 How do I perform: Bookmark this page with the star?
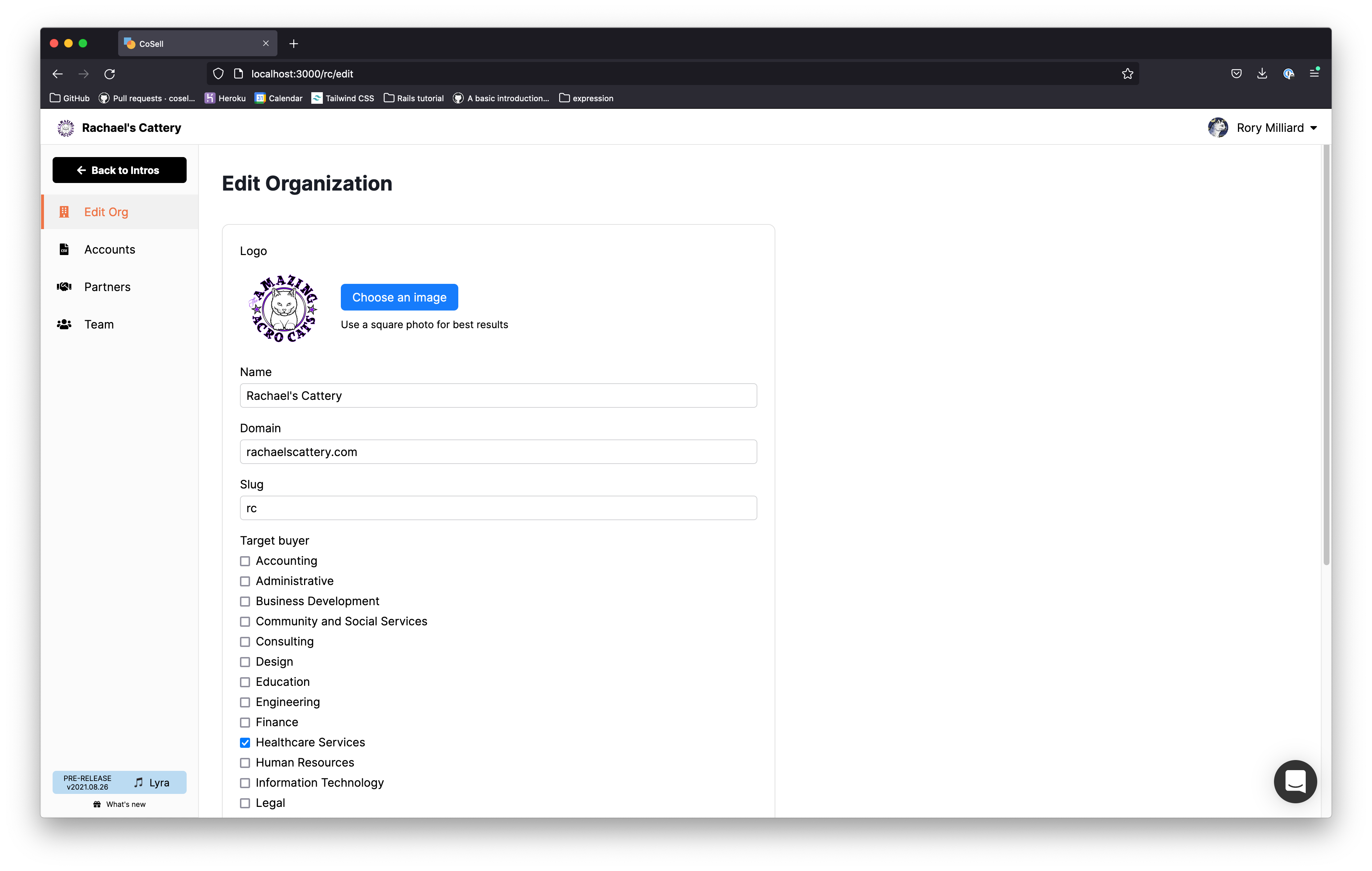click(1128, 74)
